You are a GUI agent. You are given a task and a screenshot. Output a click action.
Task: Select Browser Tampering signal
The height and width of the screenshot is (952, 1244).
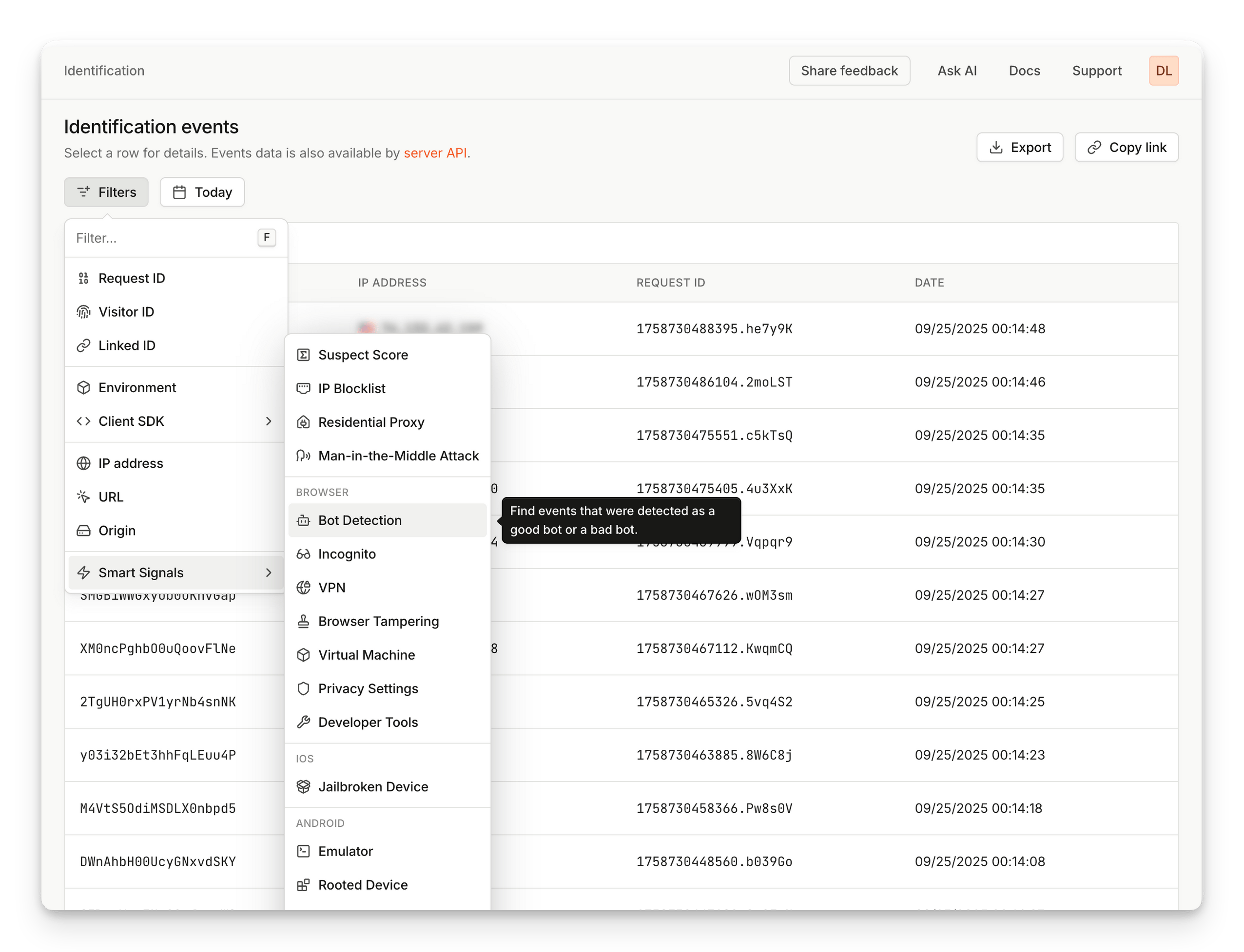pos(387,622)
